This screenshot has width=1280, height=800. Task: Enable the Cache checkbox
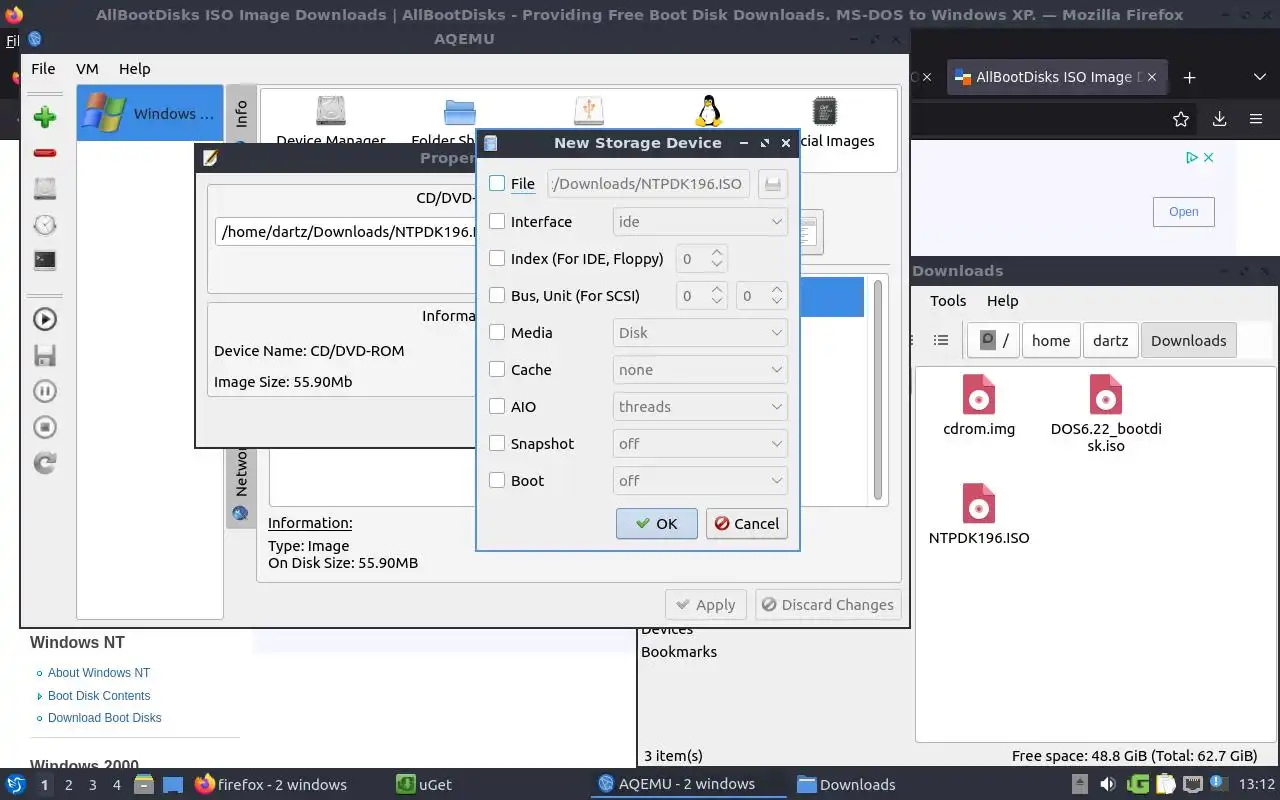pos(497,370)
